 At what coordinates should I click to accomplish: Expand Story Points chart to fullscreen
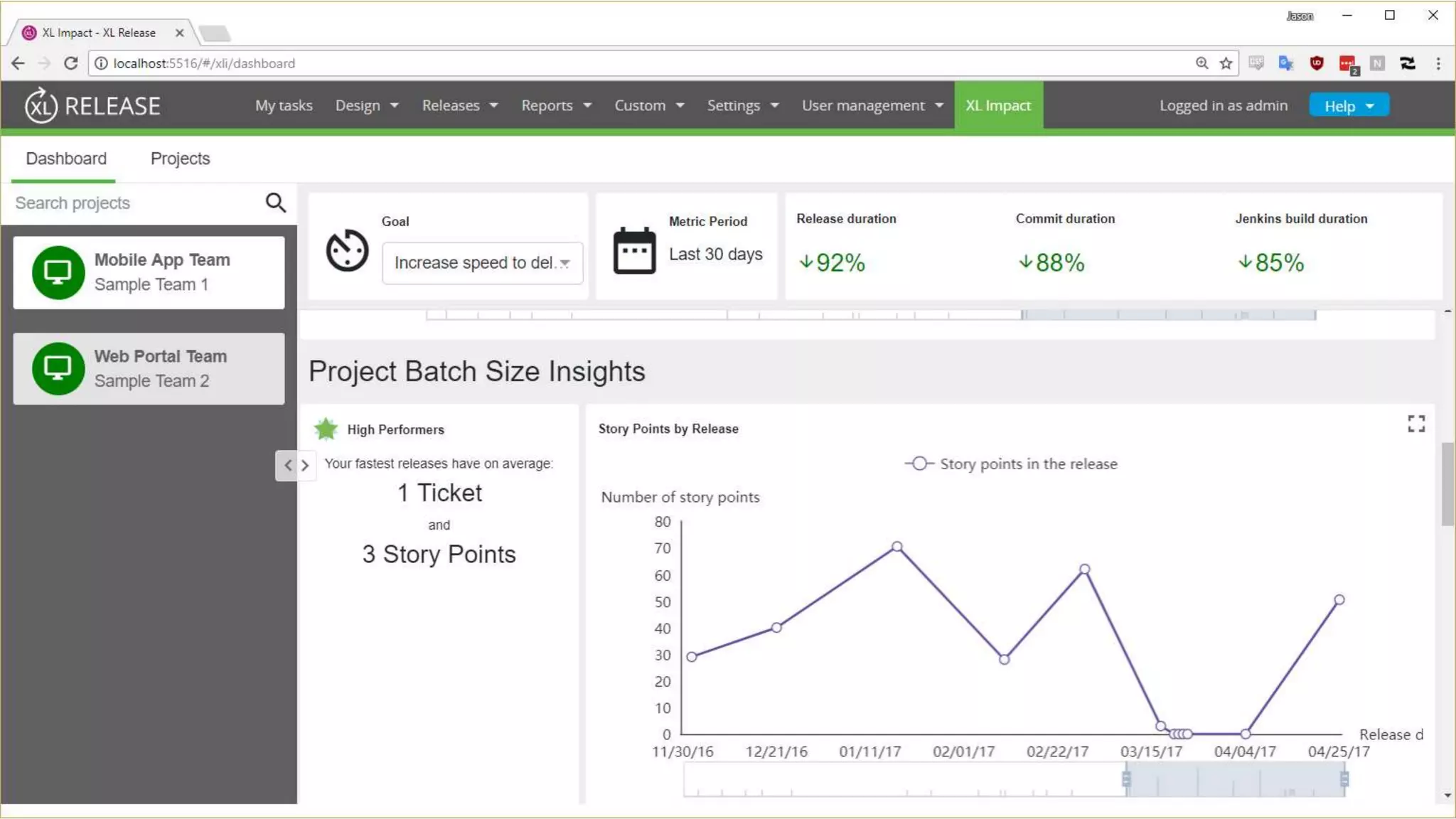pos(1415,424)
